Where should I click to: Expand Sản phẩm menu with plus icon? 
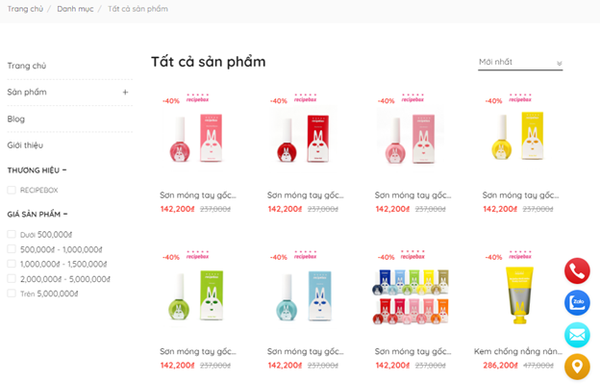tap(125, 92)
